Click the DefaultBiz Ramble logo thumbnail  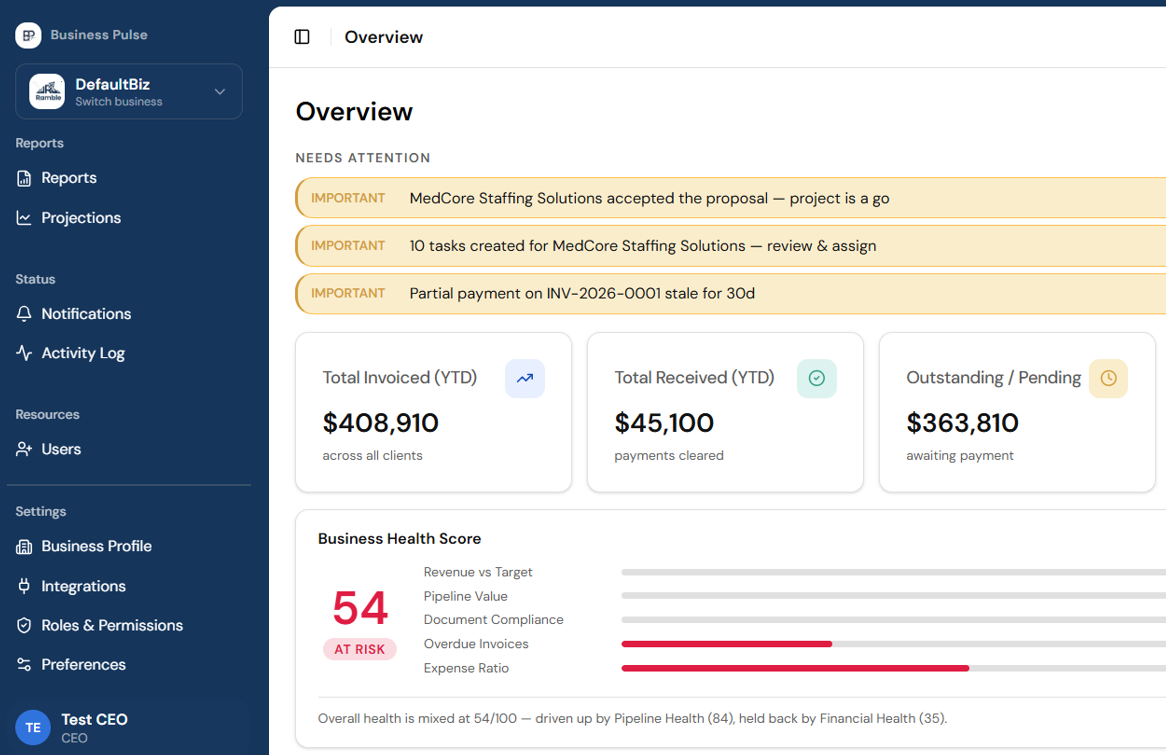pos(47,91)
